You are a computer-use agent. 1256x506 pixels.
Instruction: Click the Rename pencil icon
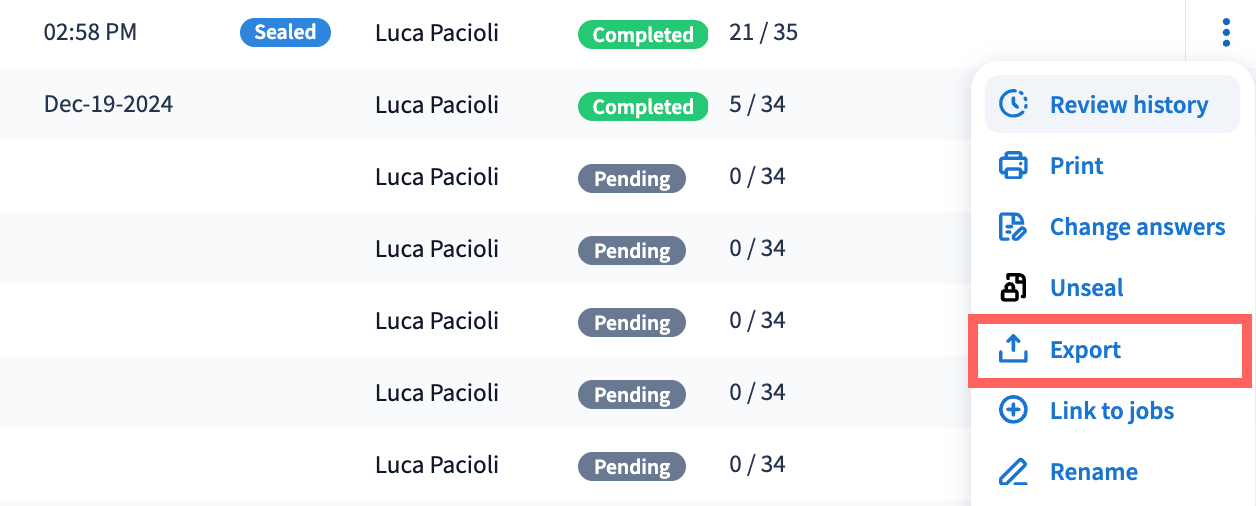(1014, 471)
